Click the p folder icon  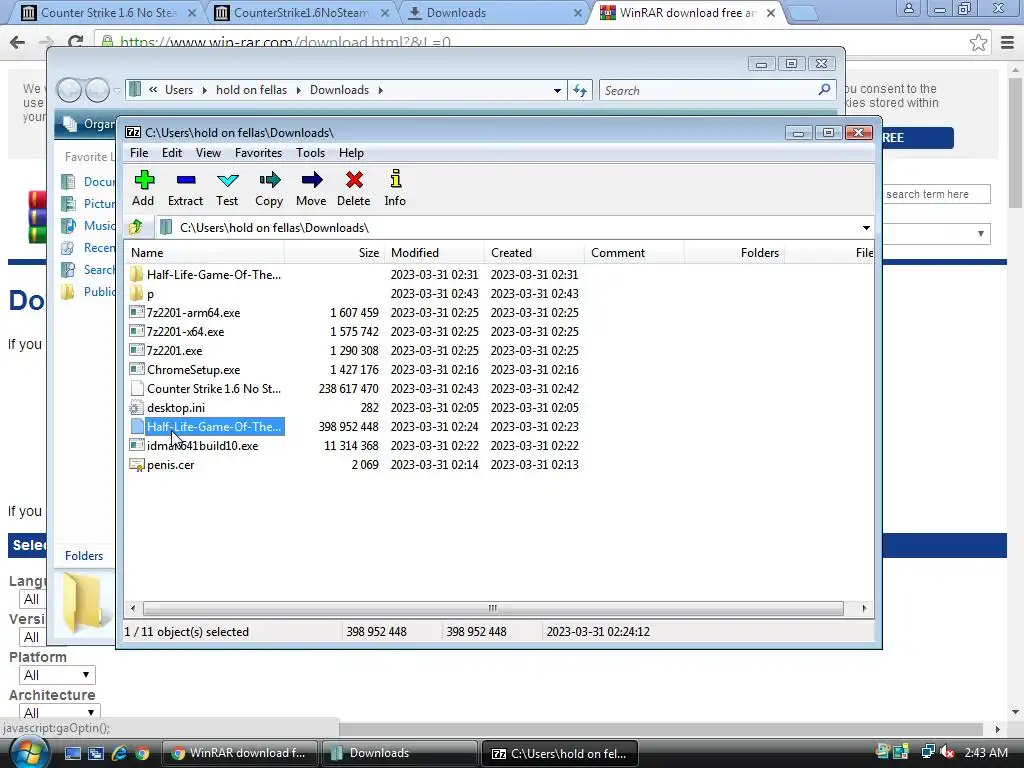[136, 293]
